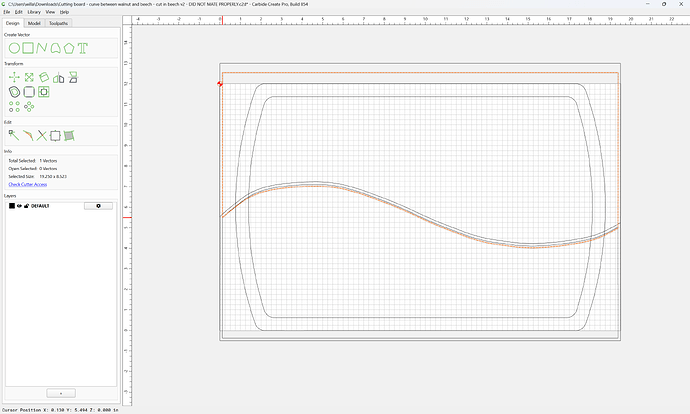The image size is (690, 414).
Task: Select the DEFAULT layer name
Action: 40,206
